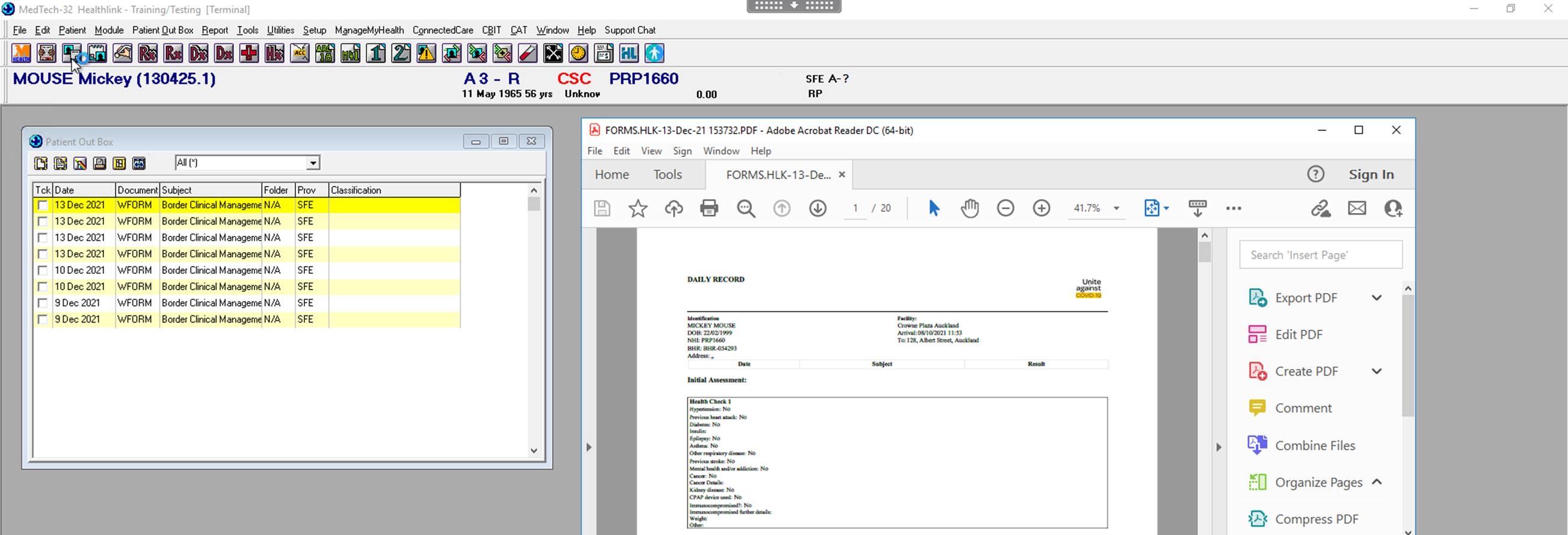
Task: Go to next page in Acrobat
Action: tap(817, 208)
